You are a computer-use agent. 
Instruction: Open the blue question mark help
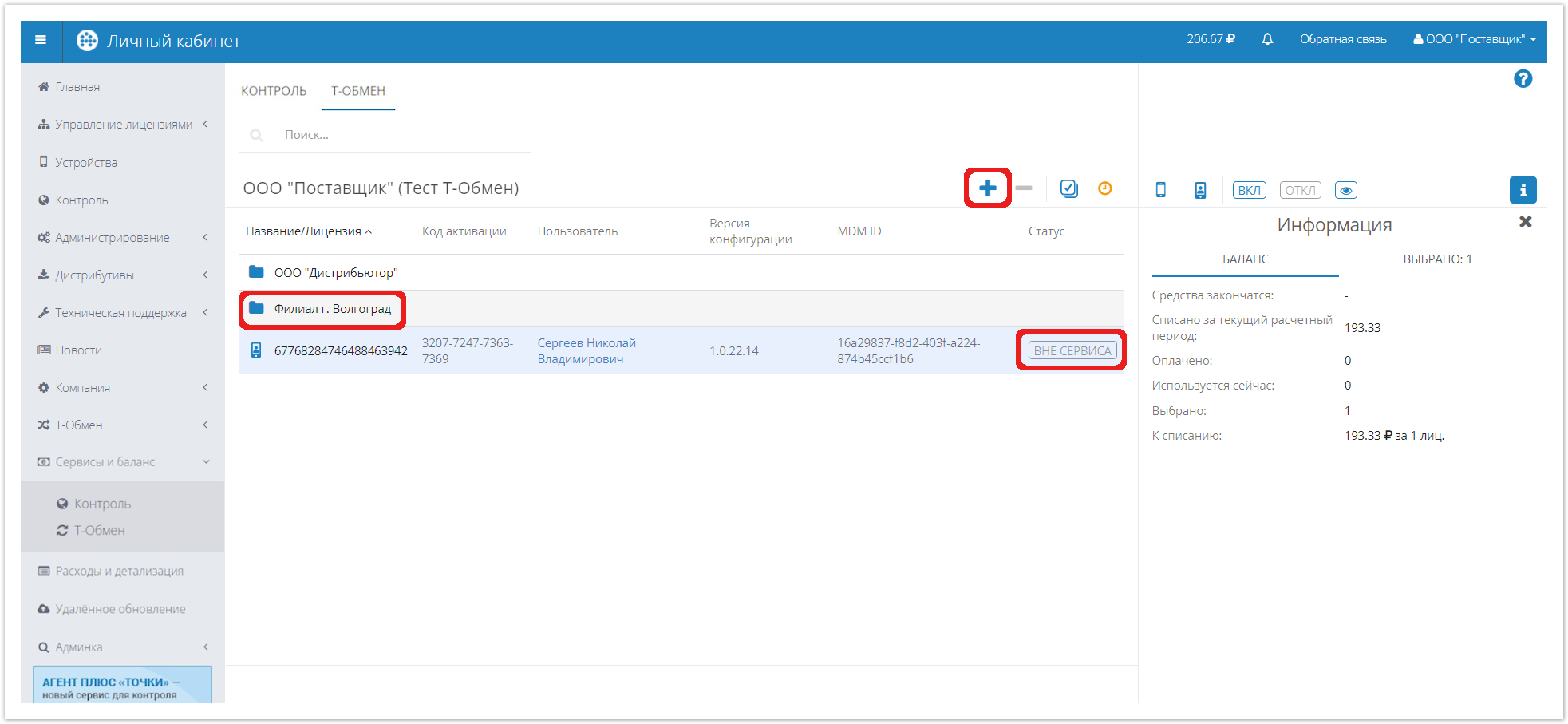click(1523, 79)
